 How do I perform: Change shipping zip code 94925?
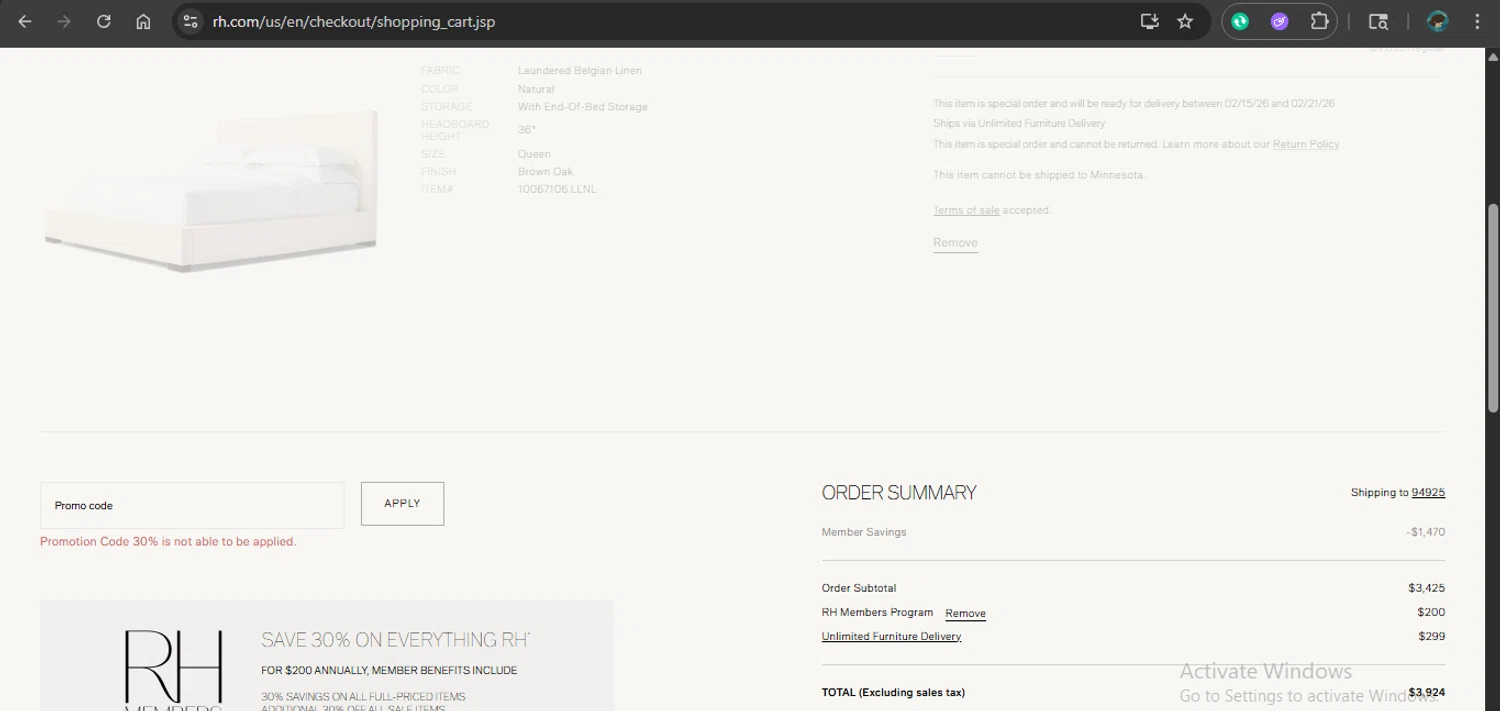click(x=1428, y=492)
